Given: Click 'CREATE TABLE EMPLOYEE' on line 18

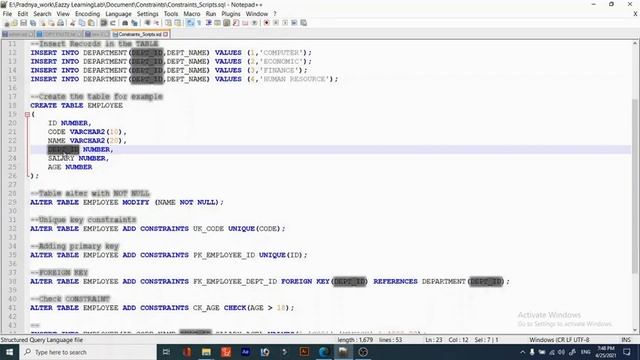Looking at the screenshot, I should click(76, 105).
